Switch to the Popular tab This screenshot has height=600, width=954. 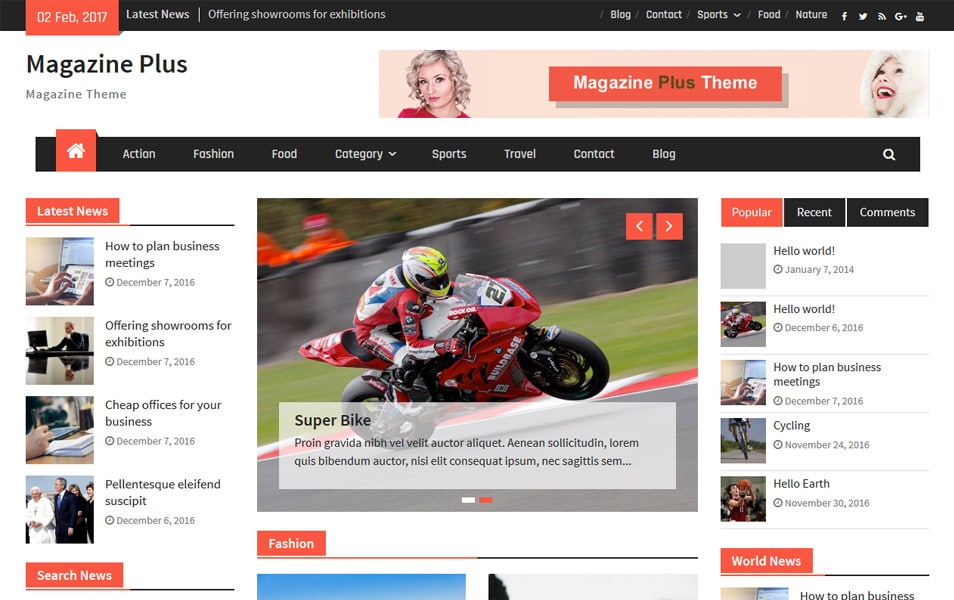click(751, 212)
